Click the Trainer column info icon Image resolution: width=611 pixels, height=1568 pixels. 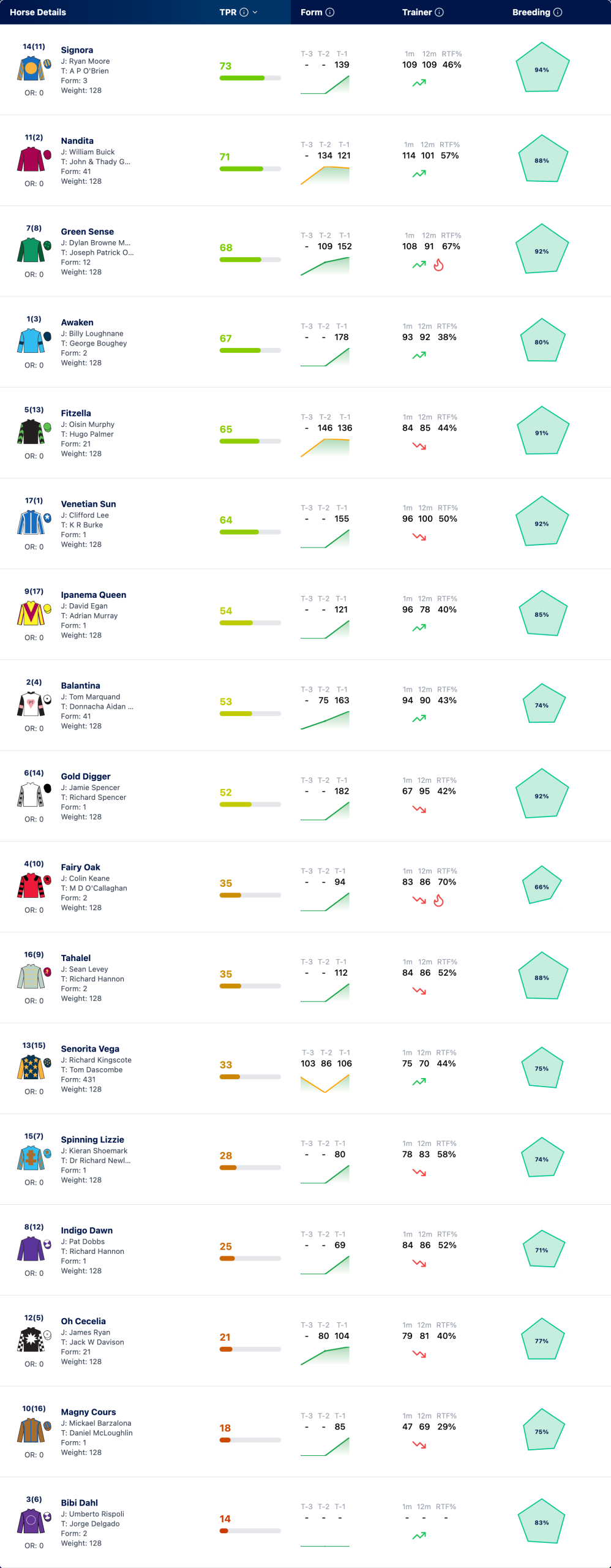tap(439, 12)
